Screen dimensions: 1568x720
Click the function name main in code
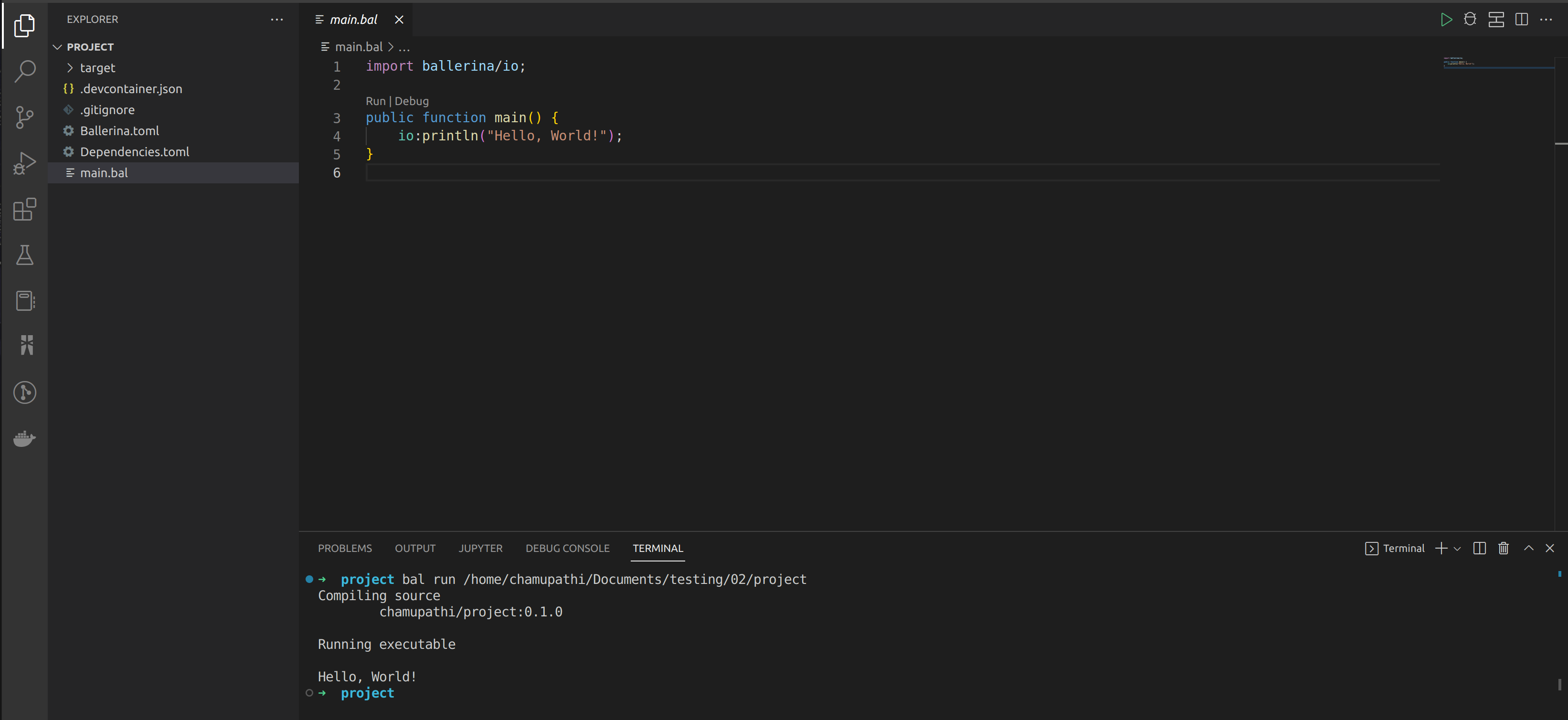[x=509, y=117]
